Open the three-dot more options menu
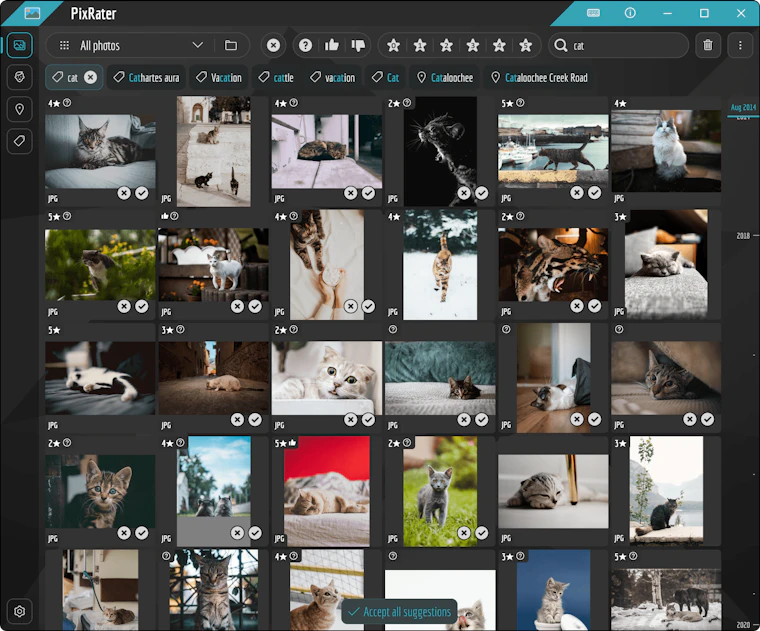760x631 pixels. (x=740, y=46)
